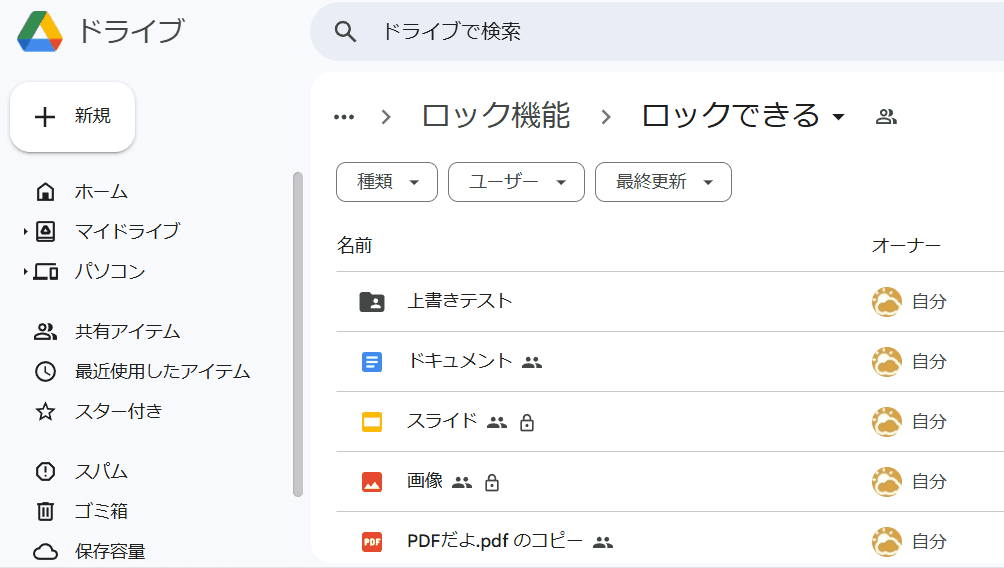Viewport: 1004px width, 568px height.
Task: Click the shared people icon beside ロックできる
Action: point(886,117)
